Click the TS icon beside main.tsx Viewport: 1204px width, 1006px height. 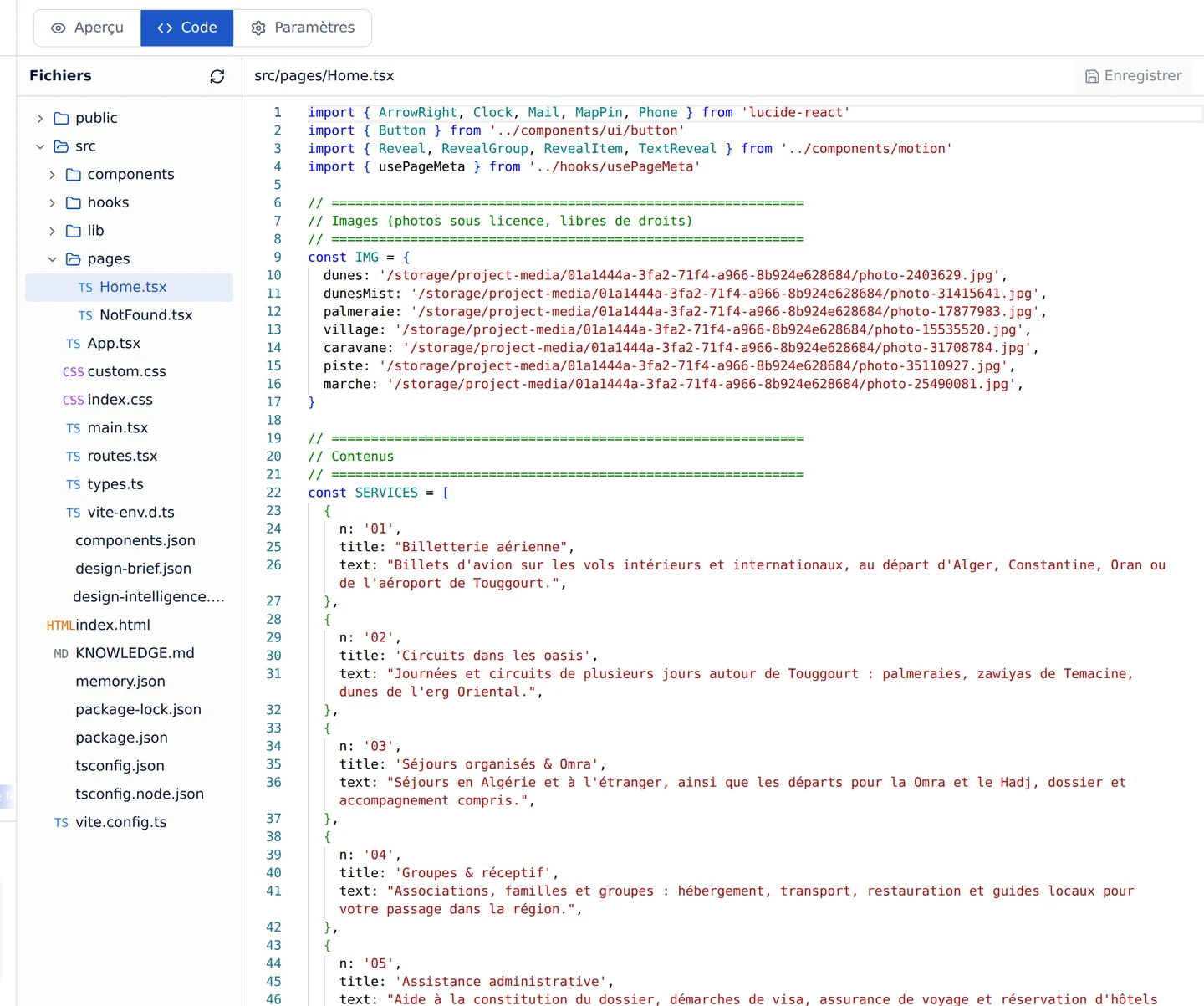tap(74, 428)
